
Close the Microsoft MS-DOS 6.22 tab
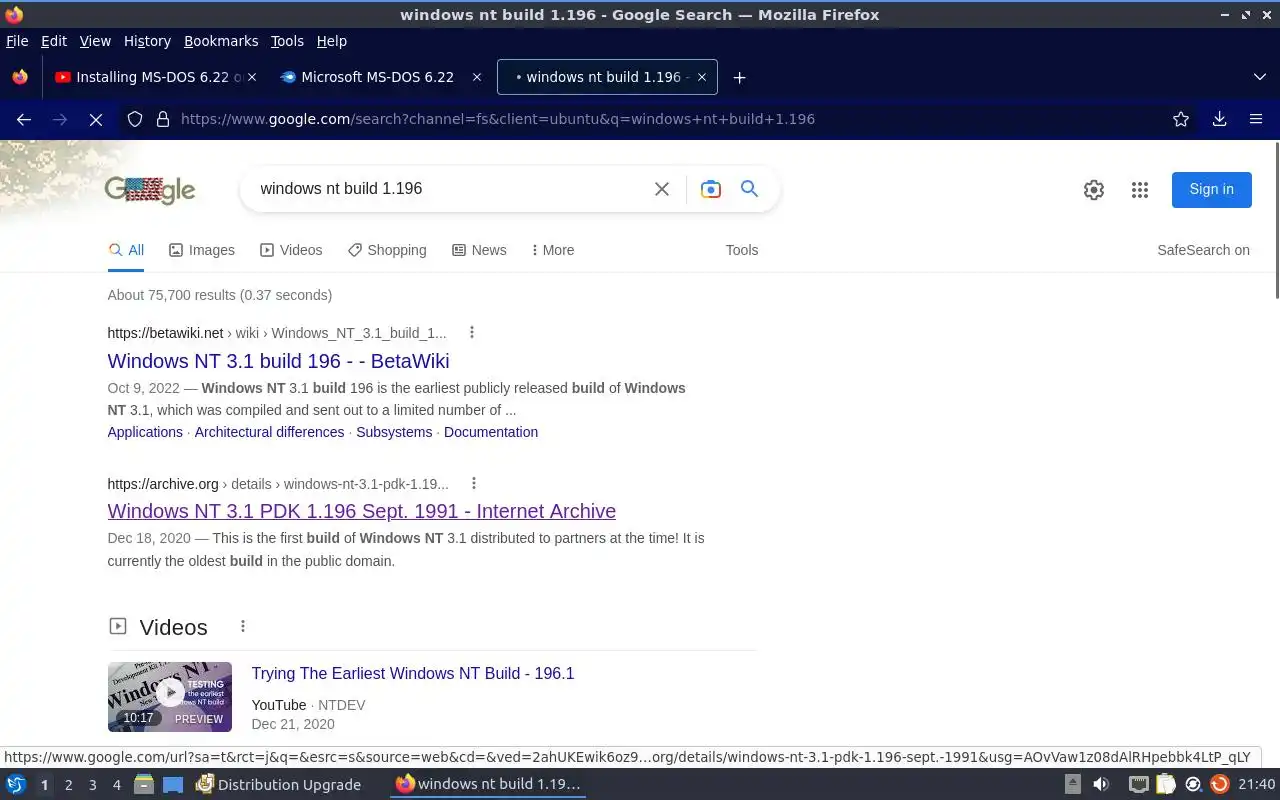[477, 77]
